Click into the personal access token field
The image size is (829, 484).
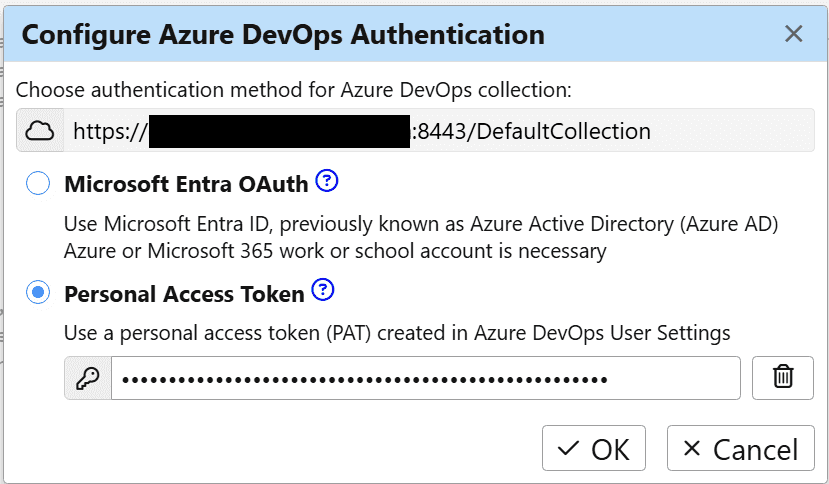(x=426, y=378)
